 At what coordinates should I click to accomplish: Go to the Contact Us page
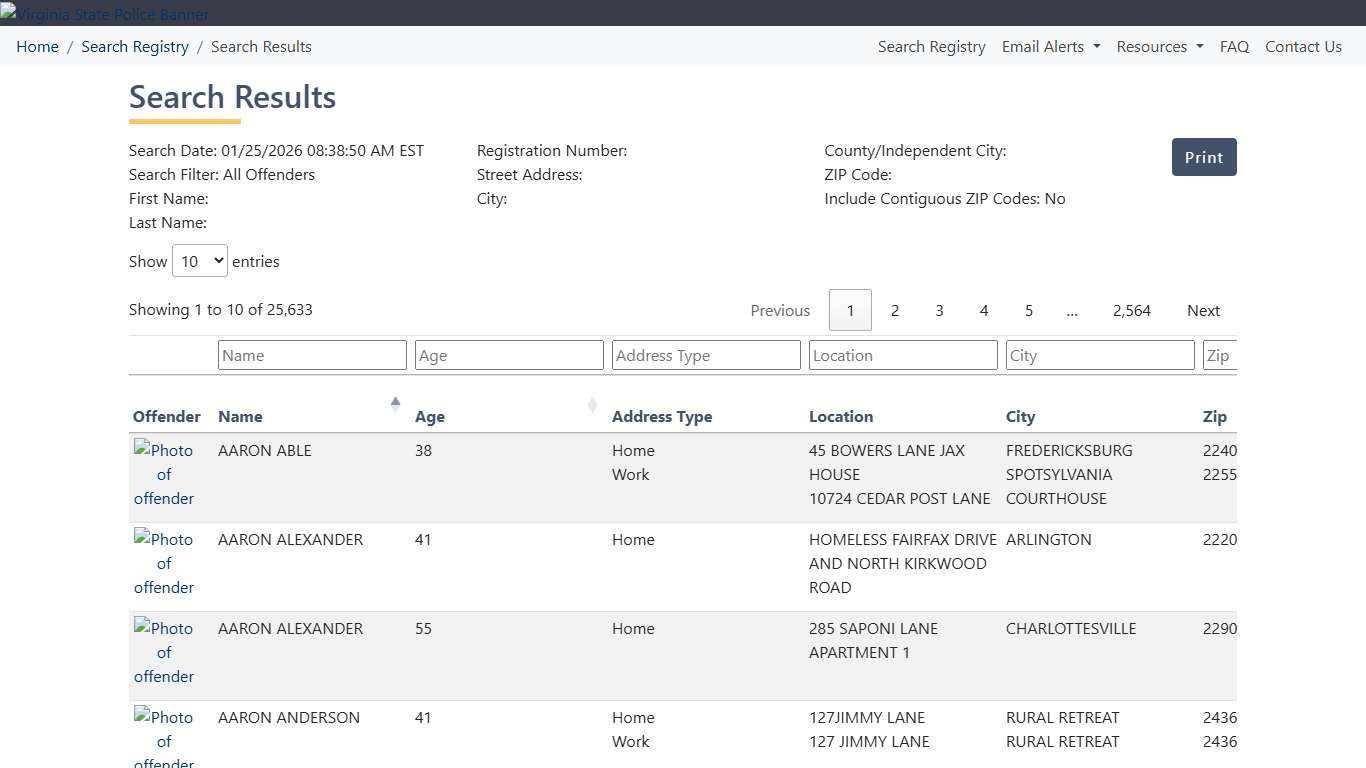pos(1303,46)
